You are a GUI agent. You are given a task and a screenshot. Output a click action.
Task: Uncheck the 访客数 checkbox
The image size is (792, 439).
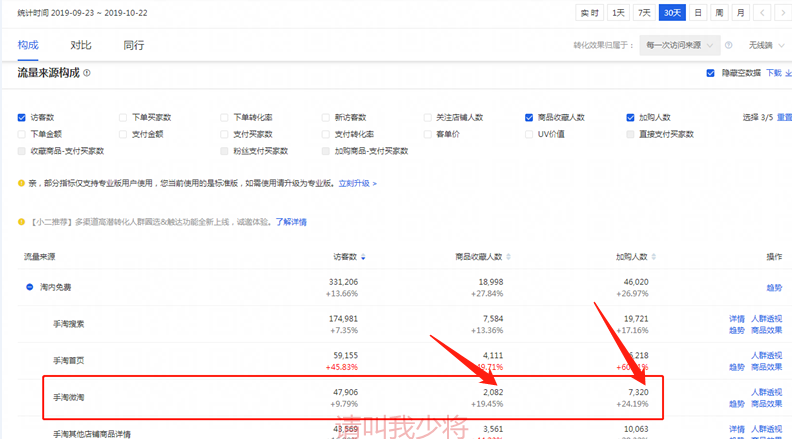point(22,117)
